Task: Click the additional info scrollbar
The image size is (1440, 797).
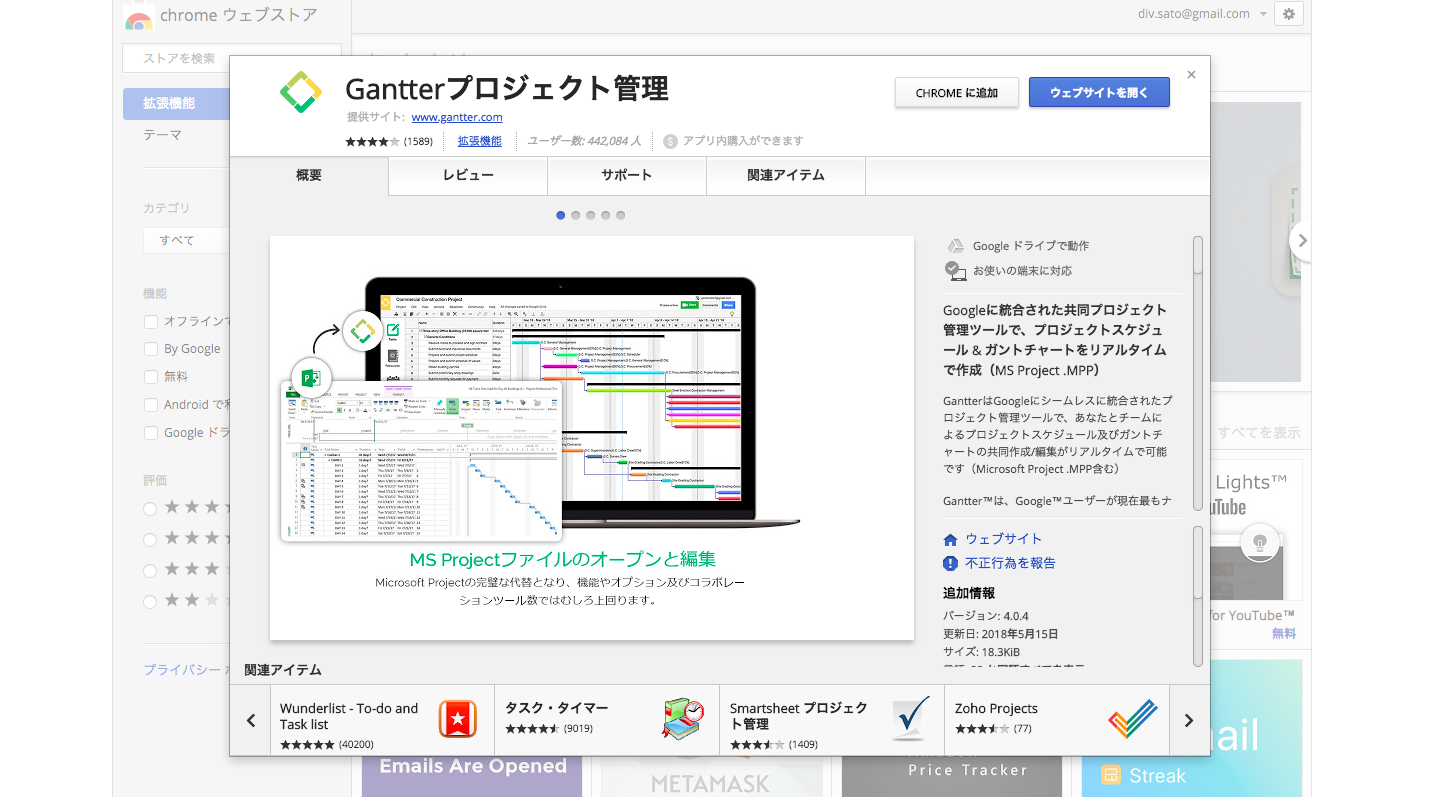Action: [x=1198, y=596]
